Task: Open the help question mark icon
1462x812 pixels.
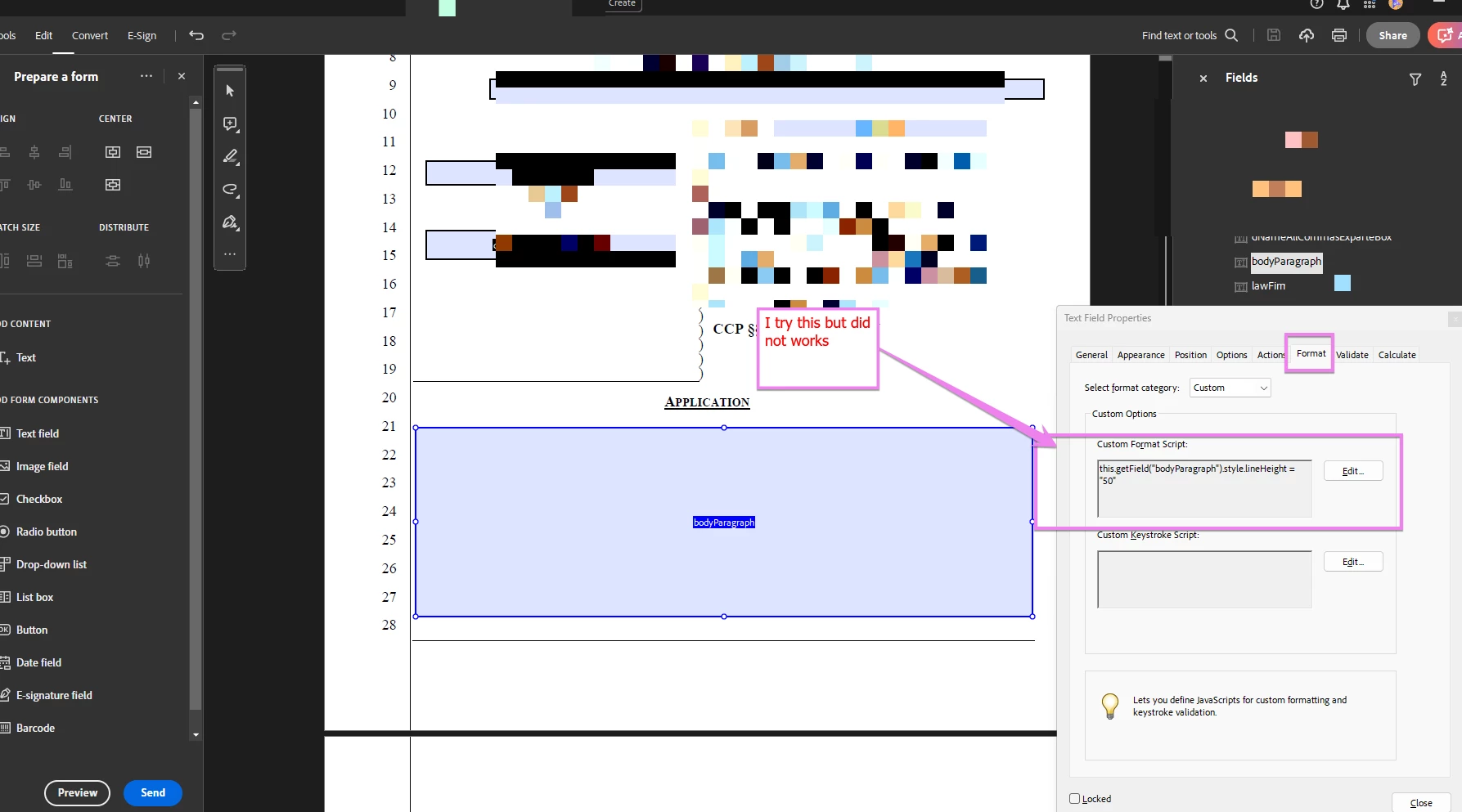Action: (x=1316, y=4)
